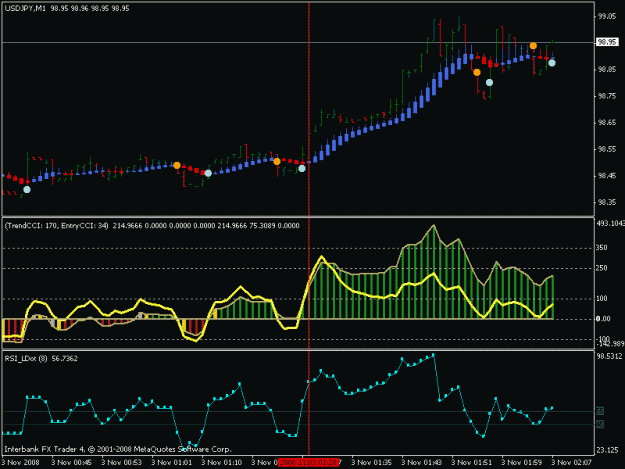Click the 493.1043 CCI scale maximum value
This screenshot has width=625, height=469.
(x=610, y=224)
